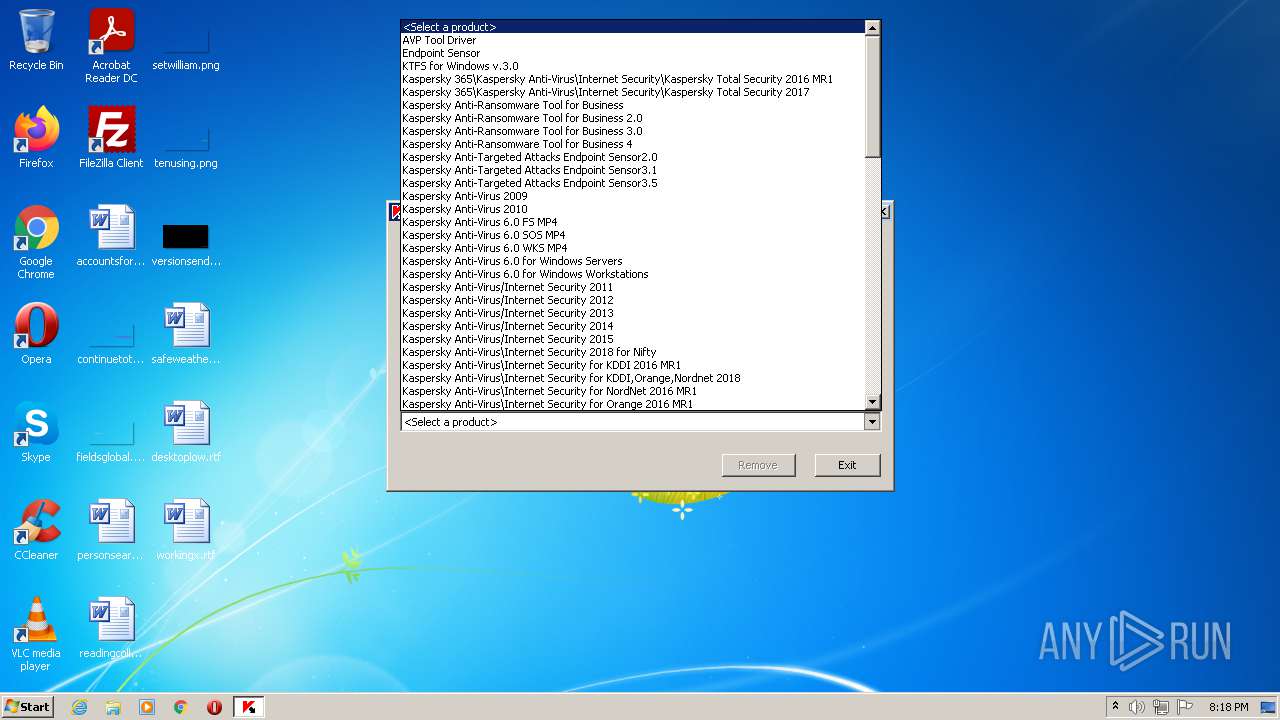Screen dimensions: 1280x720
Task: Select Anti-Targeted Attacks Endpoint Sensor3.1
Action: tap(632, 170)
